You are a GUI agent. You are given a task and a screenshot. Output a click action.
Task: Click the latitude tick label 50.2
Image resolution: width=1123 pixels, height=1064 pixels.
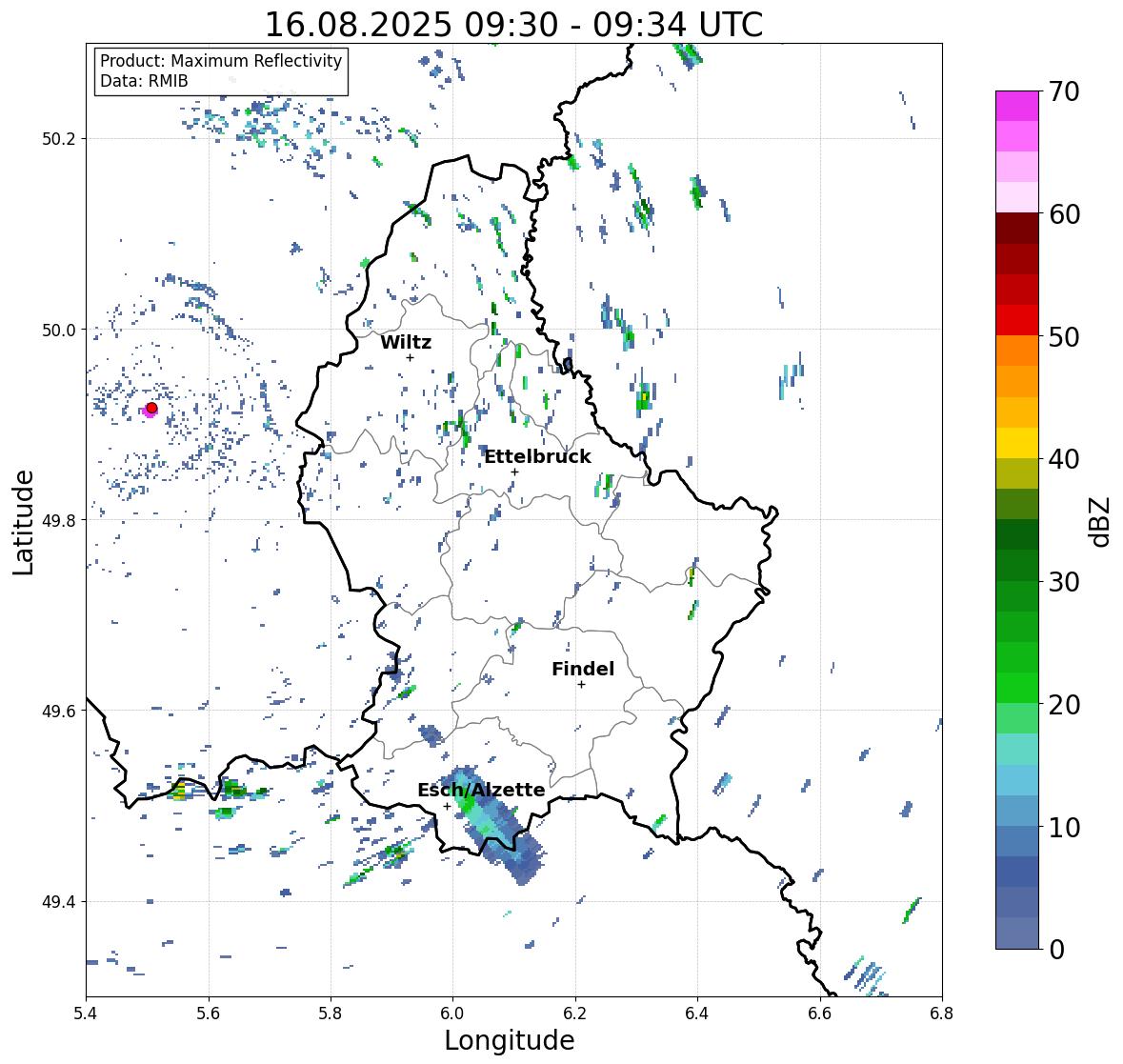[x=59, y=139]
